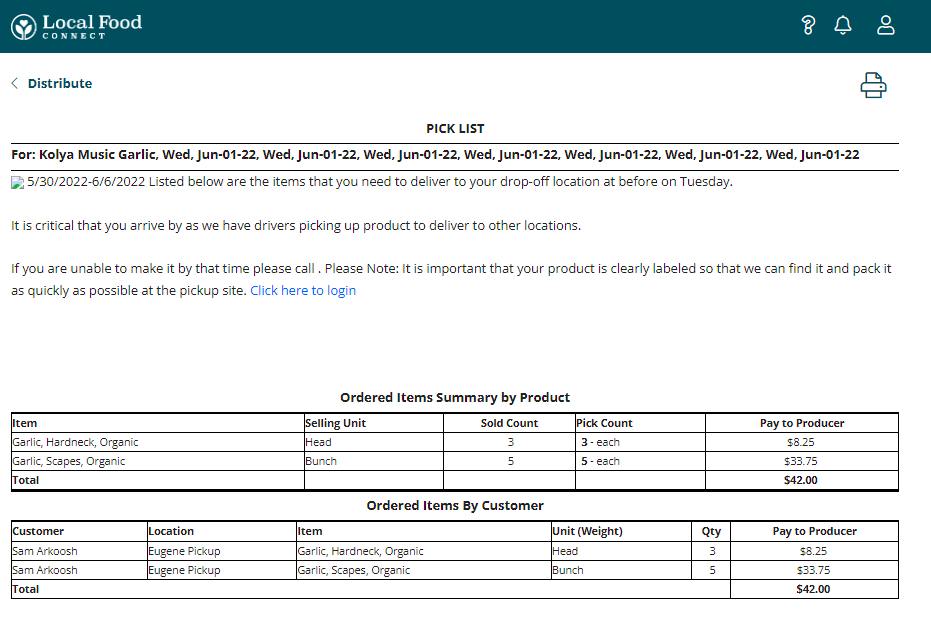Click the Garlic, Scapes, Organic summary row
The image size is (931, 635).
(69, 461)
